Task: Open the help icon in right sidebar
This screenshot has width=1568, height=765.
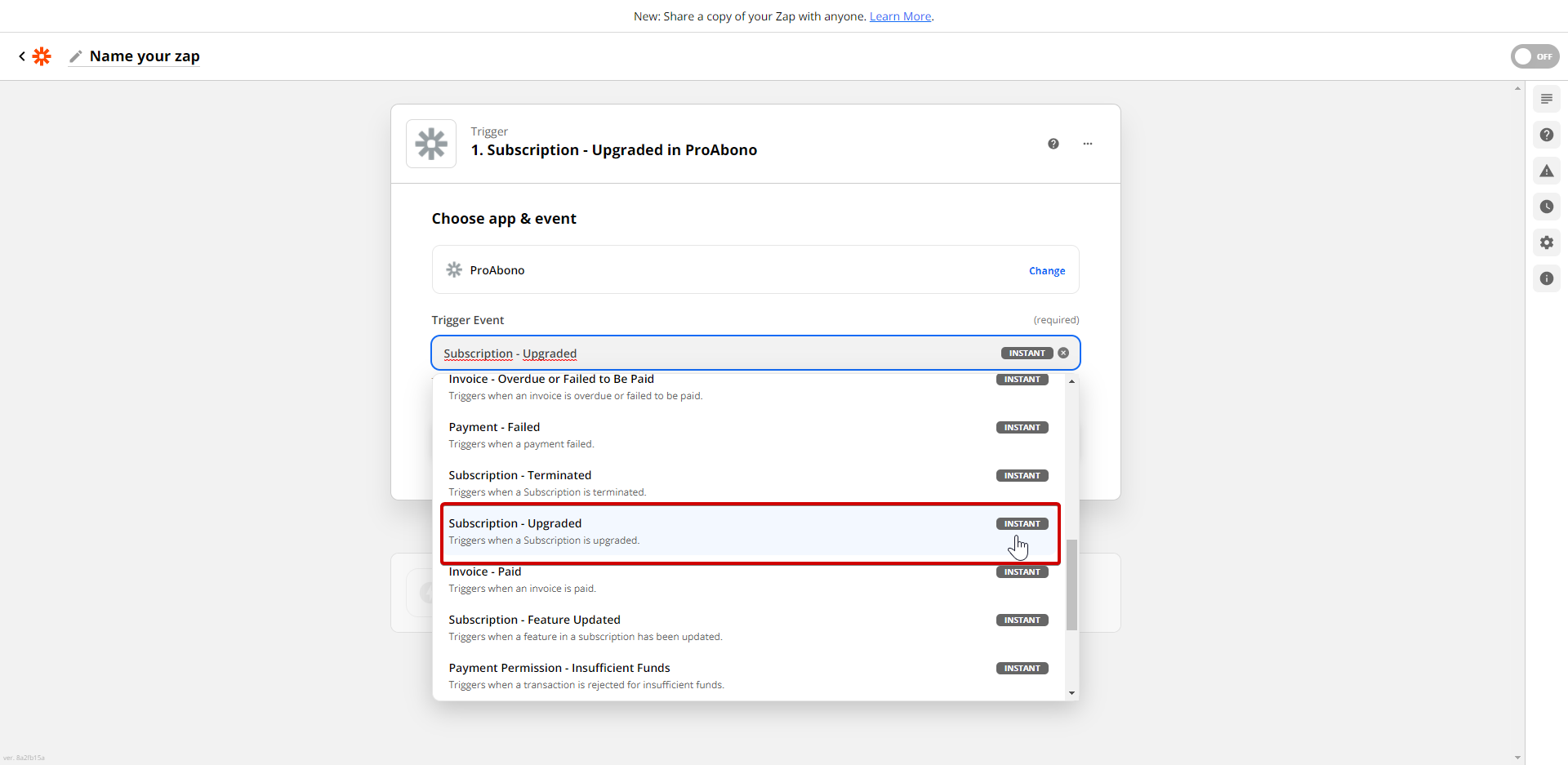Action: pyautogui.click(x=1547, y=135)
